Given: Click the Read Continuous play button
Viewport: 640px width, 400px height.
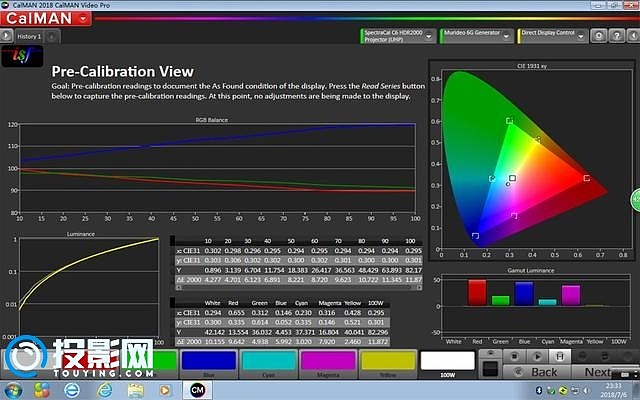Looking at the screenshot, I should [x=537, y=357].
